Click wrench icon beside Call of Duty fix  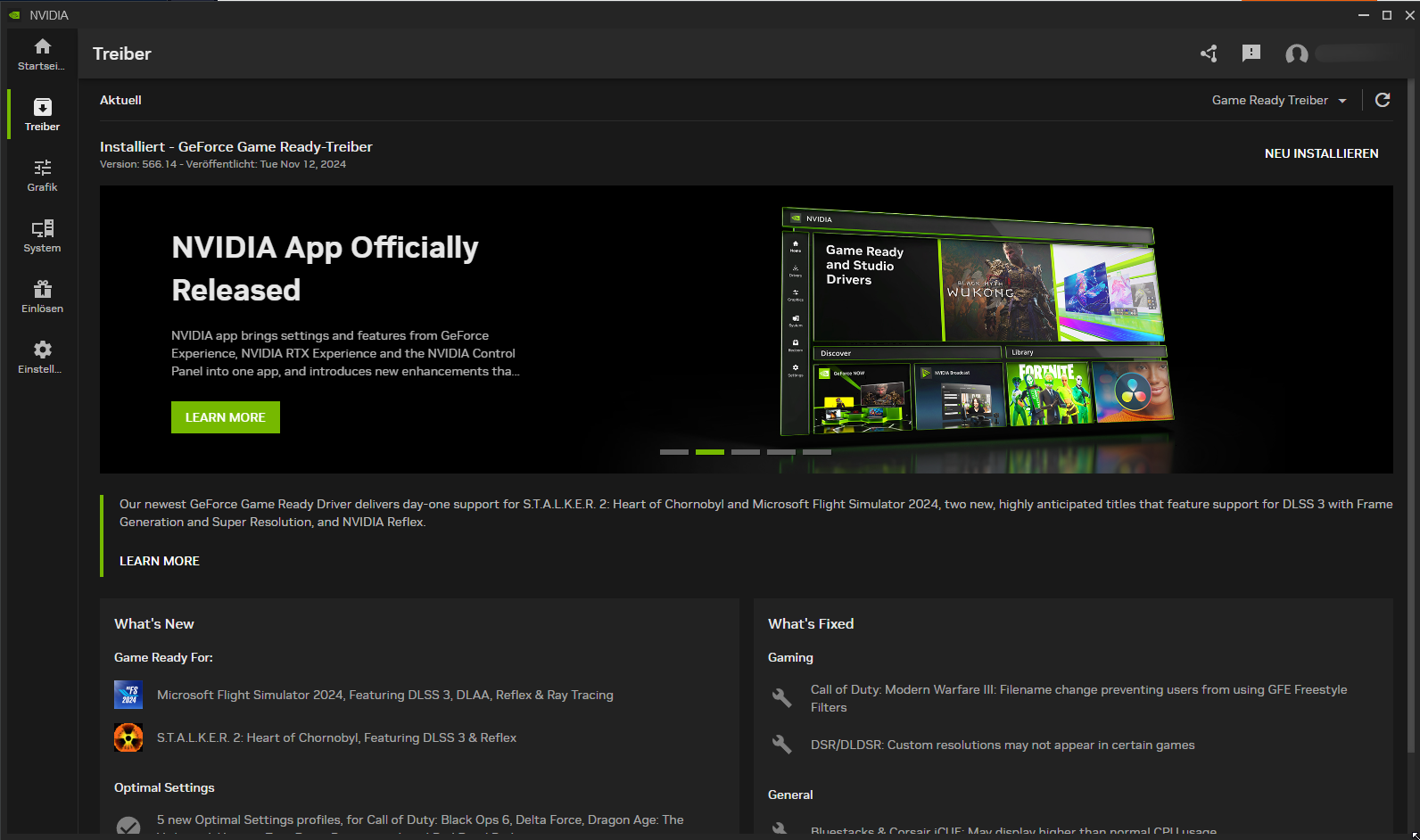(781, 697)
